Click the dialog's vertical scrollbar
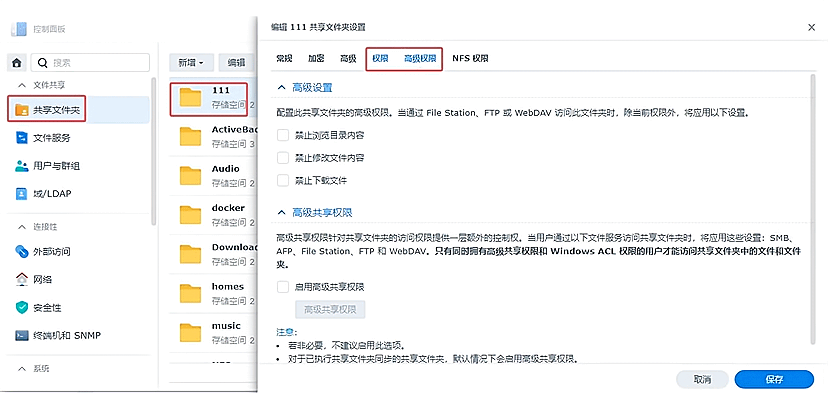 (x=813, y=209)
